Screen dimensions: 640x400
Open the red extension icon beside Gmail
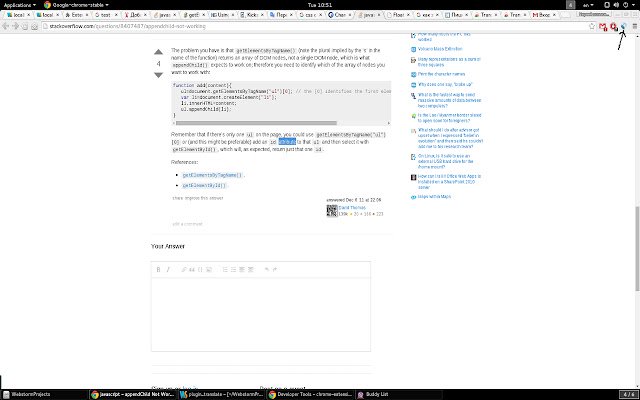pos(613,27)
